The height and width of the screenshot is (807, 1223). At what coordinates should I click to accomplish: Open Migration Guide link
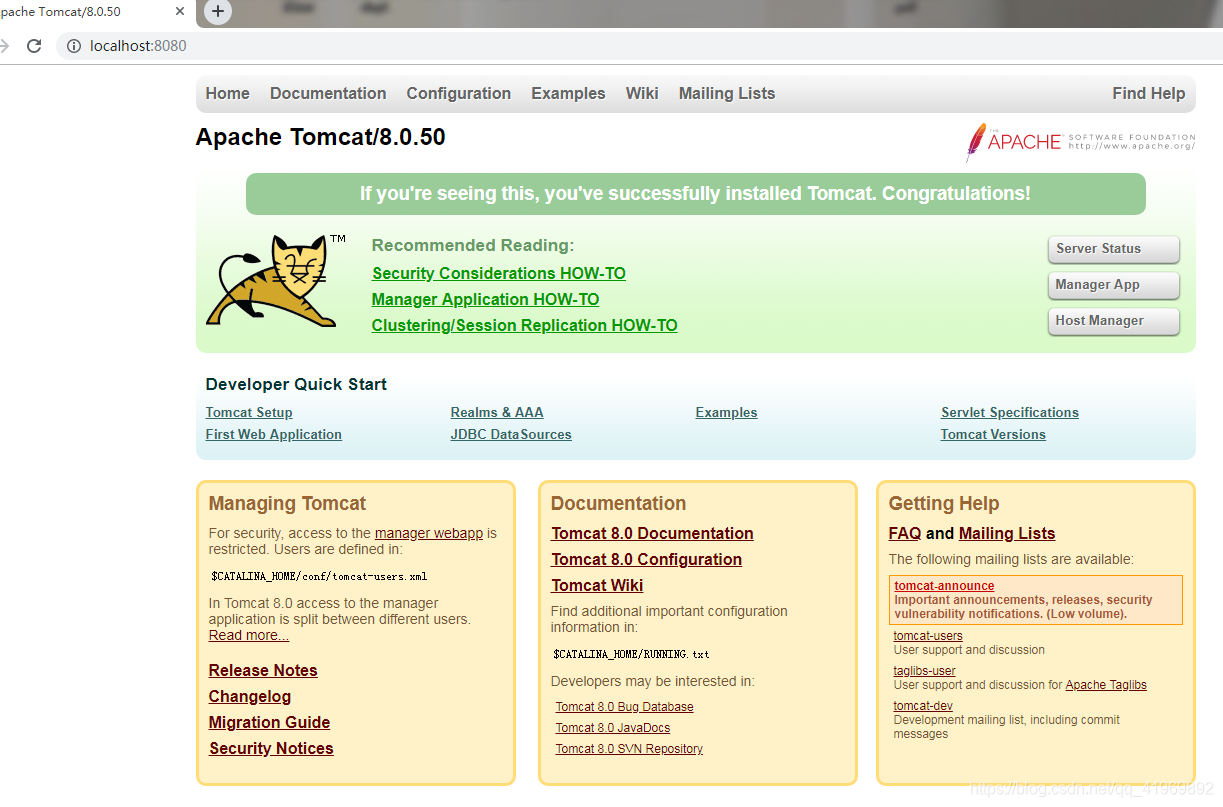[x=269, y=722]
